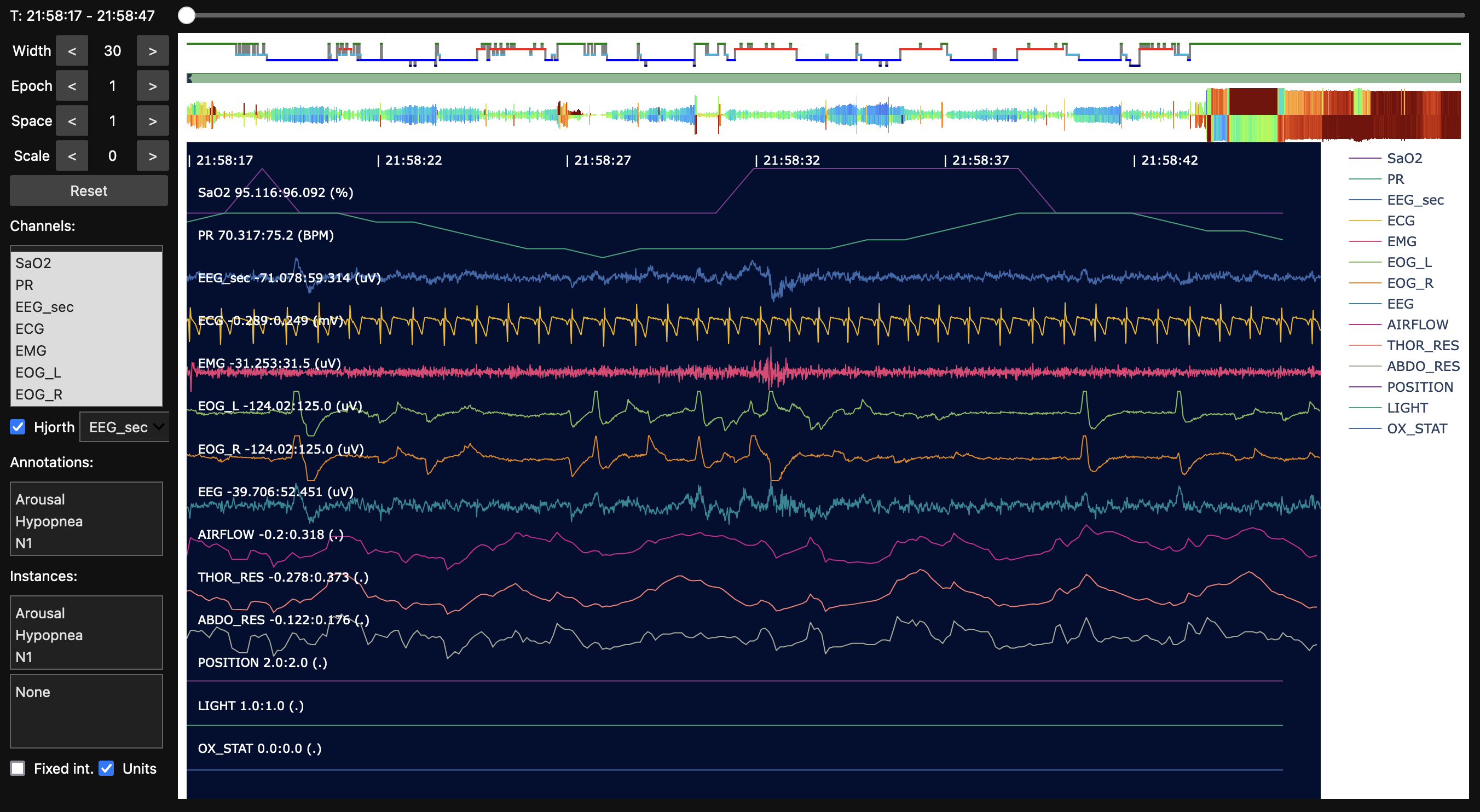Image resolution: width=1480 pixels, height=812 pixels.
Task: Toggle the Hjorth checkbox
Action: tap(18, 427)
